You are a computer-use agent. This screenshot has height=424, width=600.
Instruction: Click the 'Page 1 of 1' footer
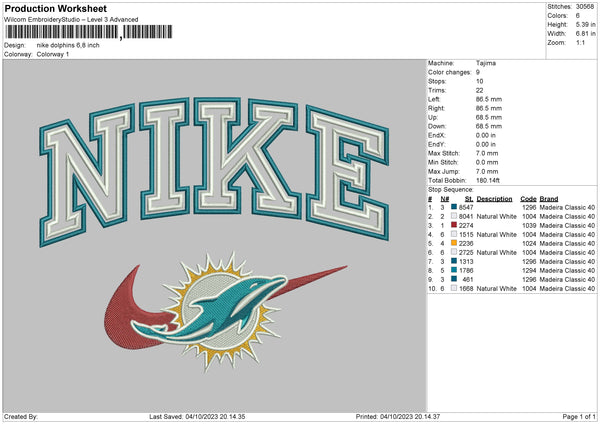579,417
